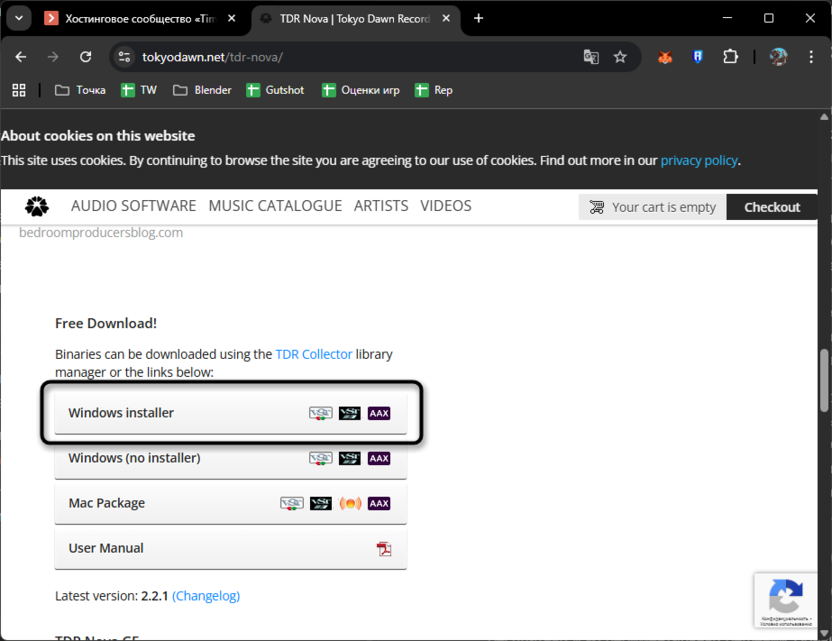Click the forward navigation arrow
This screenshot has width=832, height=641.
click(x=53, y=57)
